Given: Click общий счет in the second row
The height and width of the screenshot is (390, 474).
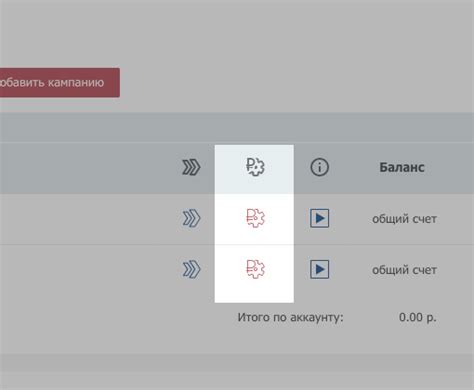Looking at the screenshot, I should click(404, 270).
